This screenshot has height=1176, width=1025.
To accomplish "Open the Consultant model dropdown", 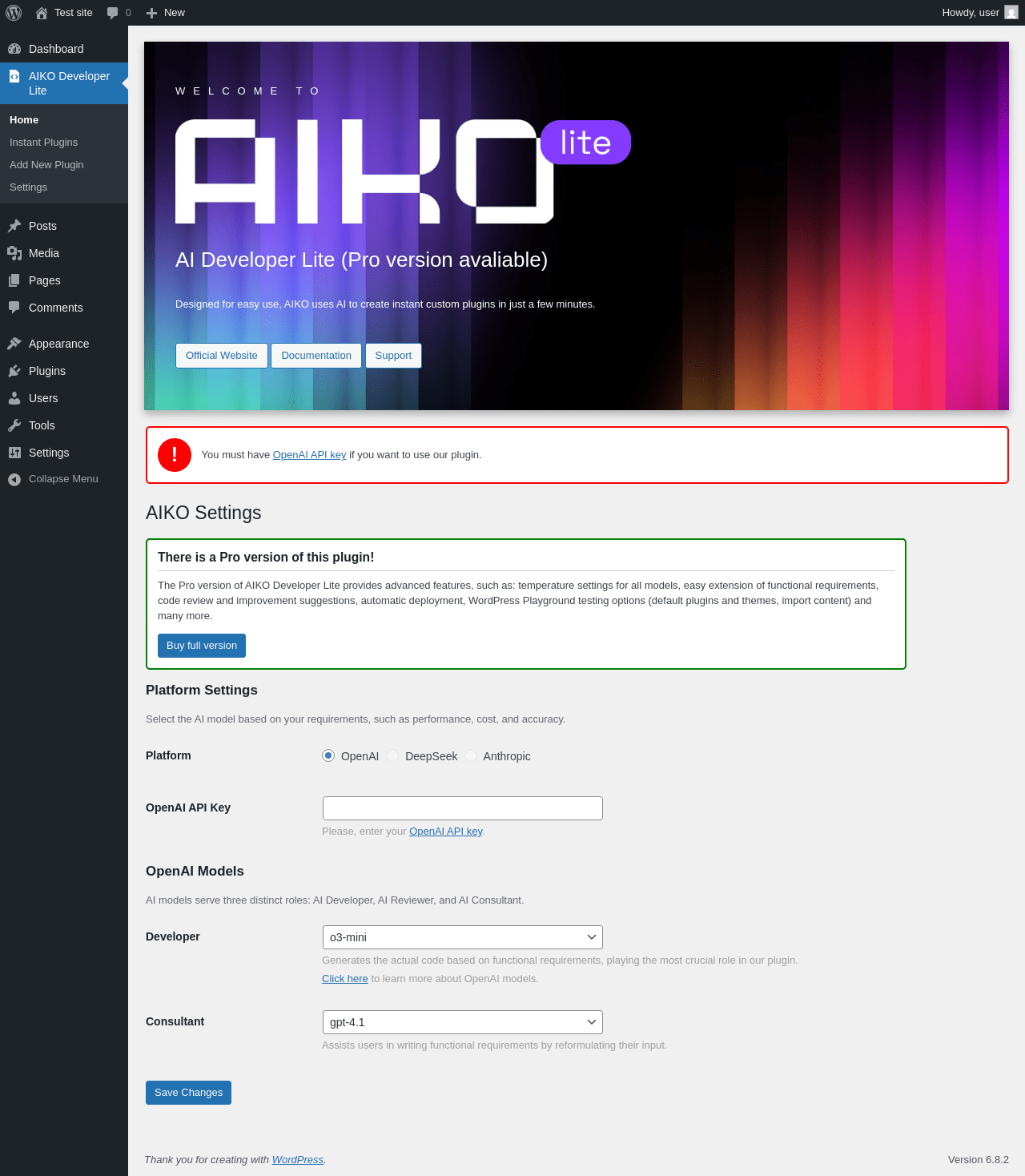I will pos(463,1022).
